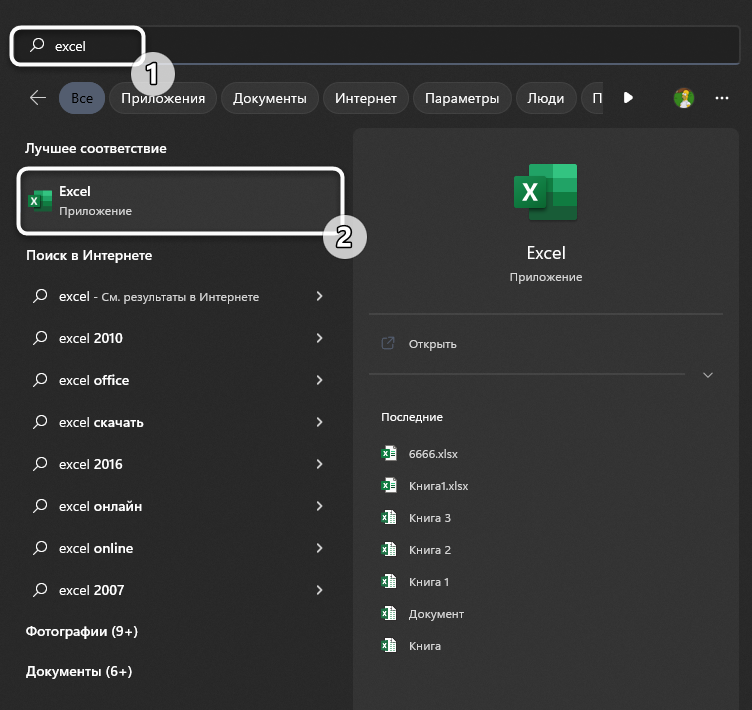Open the Excel app best match result
Screen dimensions: 752x710
pos(181,201)
